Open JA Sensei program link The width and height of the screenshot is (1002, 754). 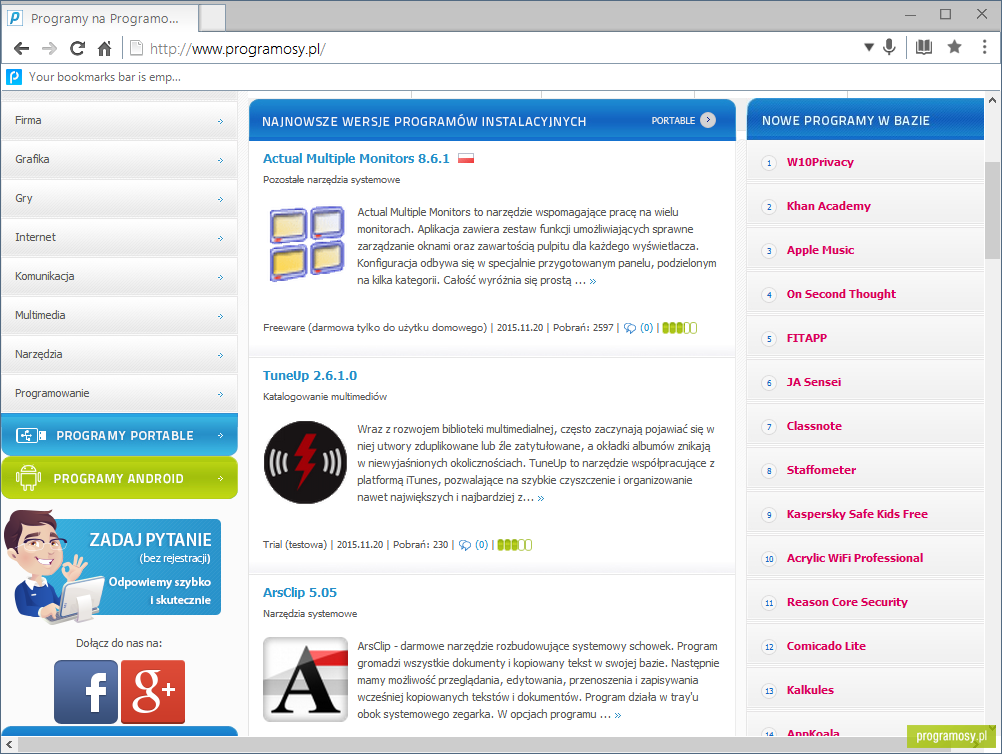pyautogui.click(x=813, y=382)
